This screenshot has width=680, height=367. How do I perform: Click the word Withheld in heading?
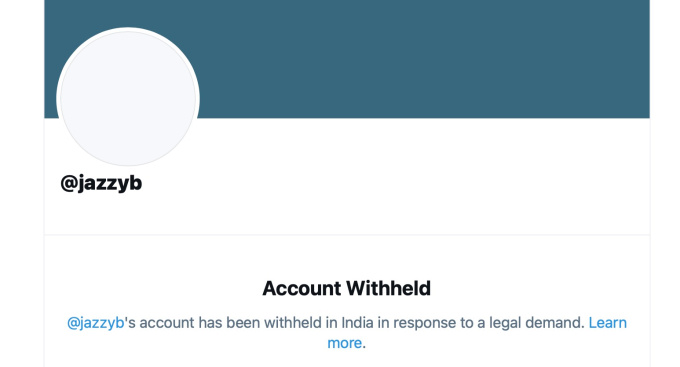coord(389,288)
